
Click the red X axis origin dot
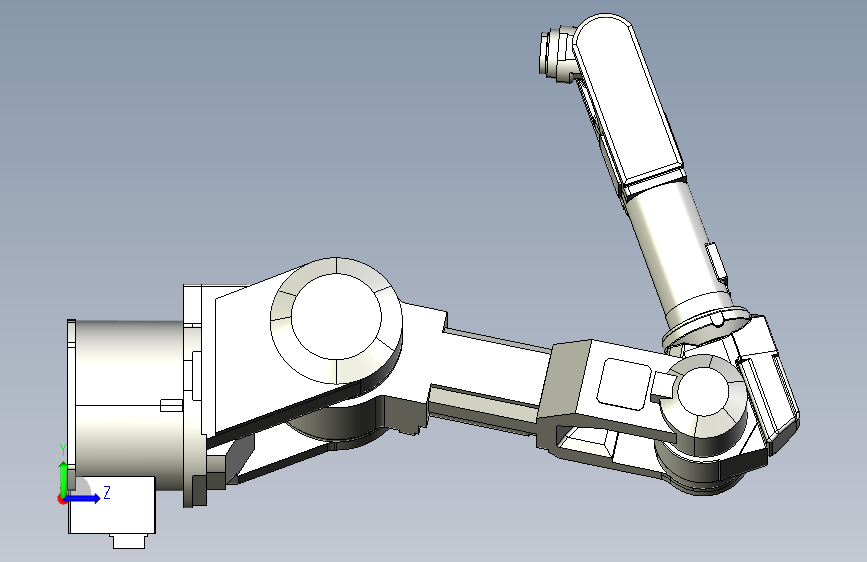point(61,499)
